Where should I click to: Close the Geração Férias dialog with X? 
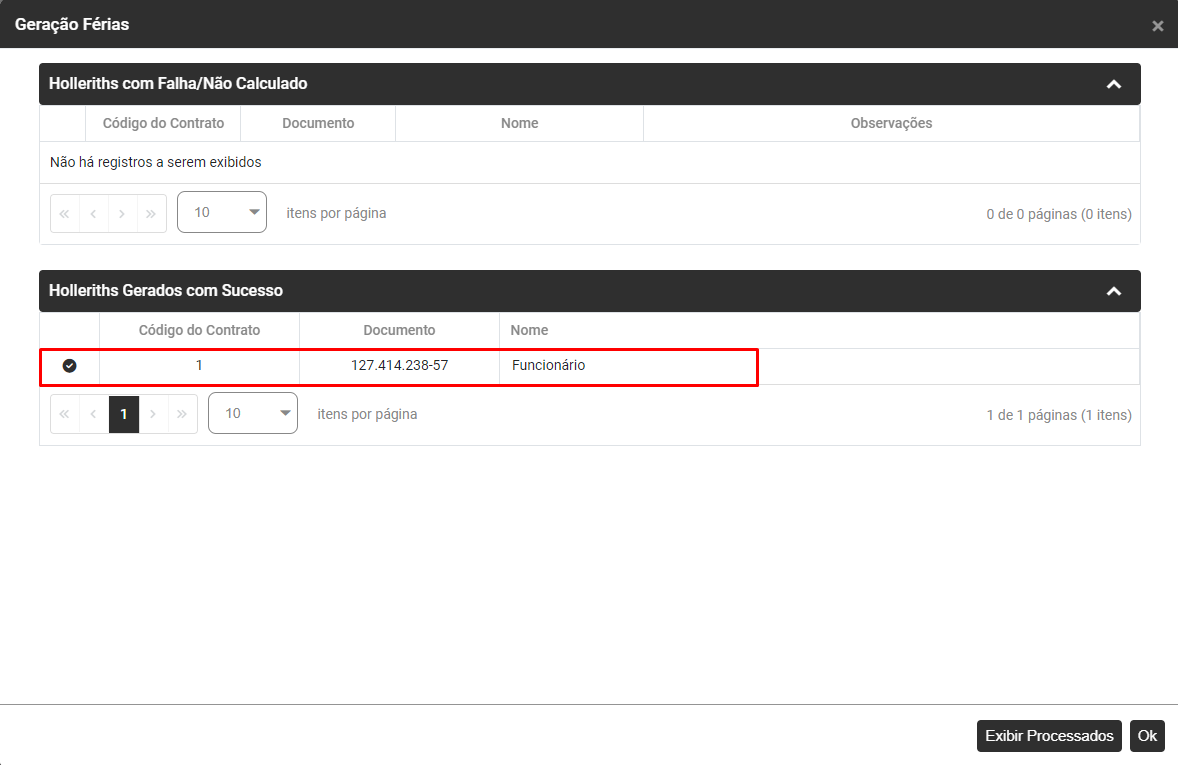(x=1157, y=26)
